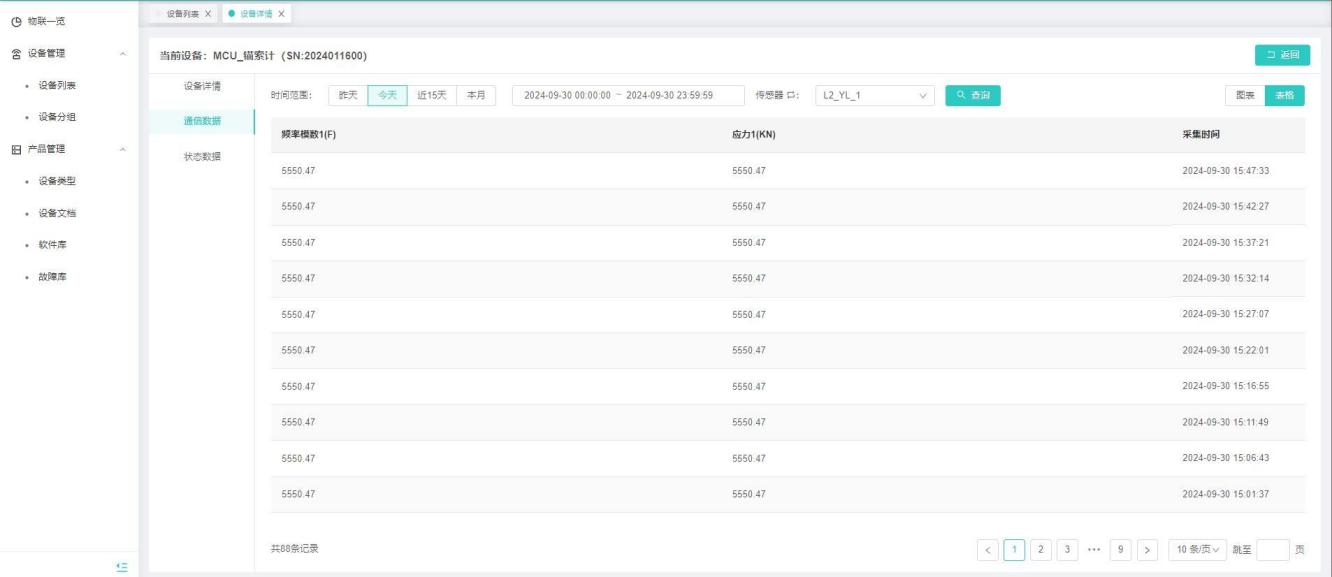Click the page jump input field

[x=1272, y=549]
